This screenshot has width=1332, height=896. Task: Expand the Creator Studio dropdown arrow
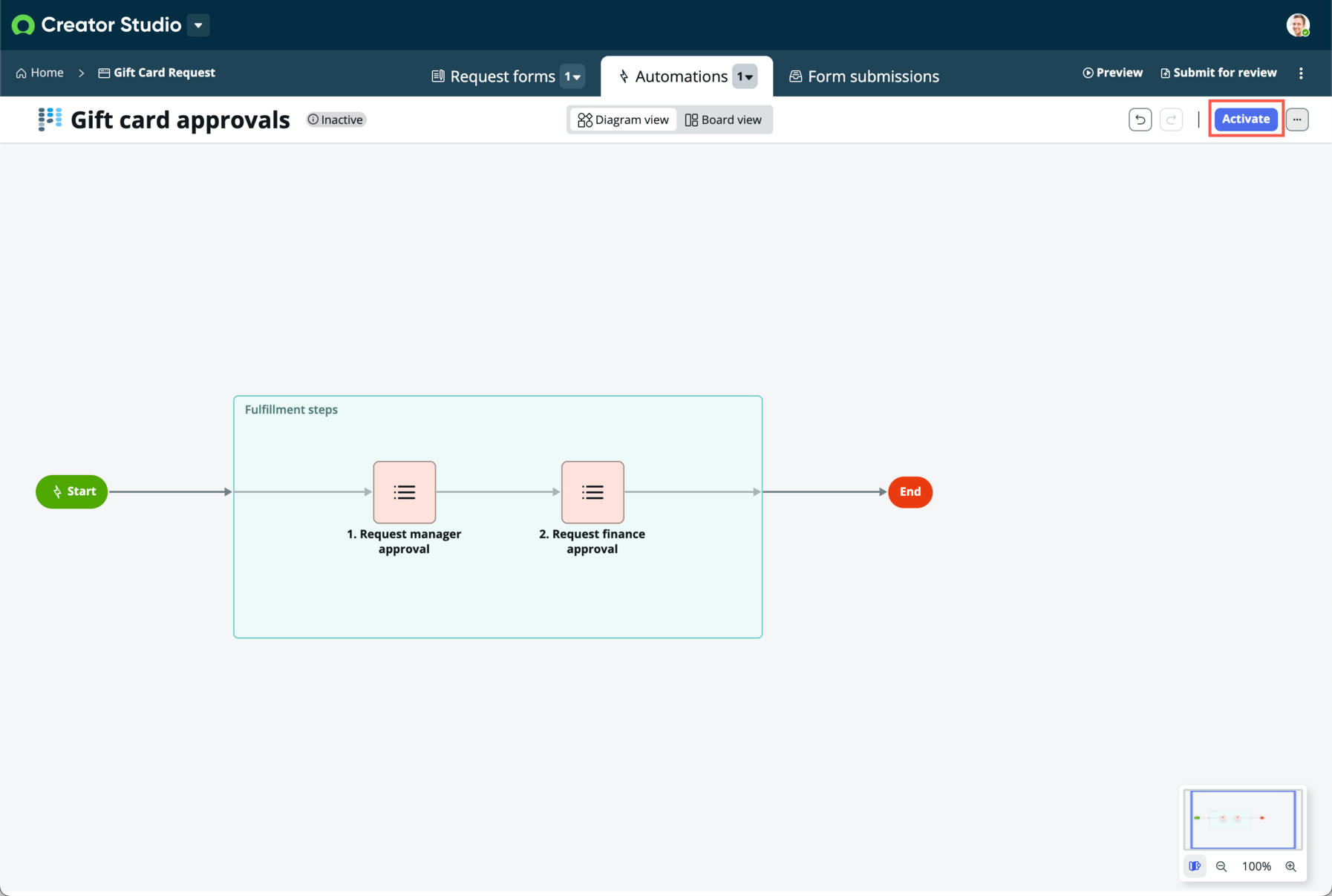(198, 25)
